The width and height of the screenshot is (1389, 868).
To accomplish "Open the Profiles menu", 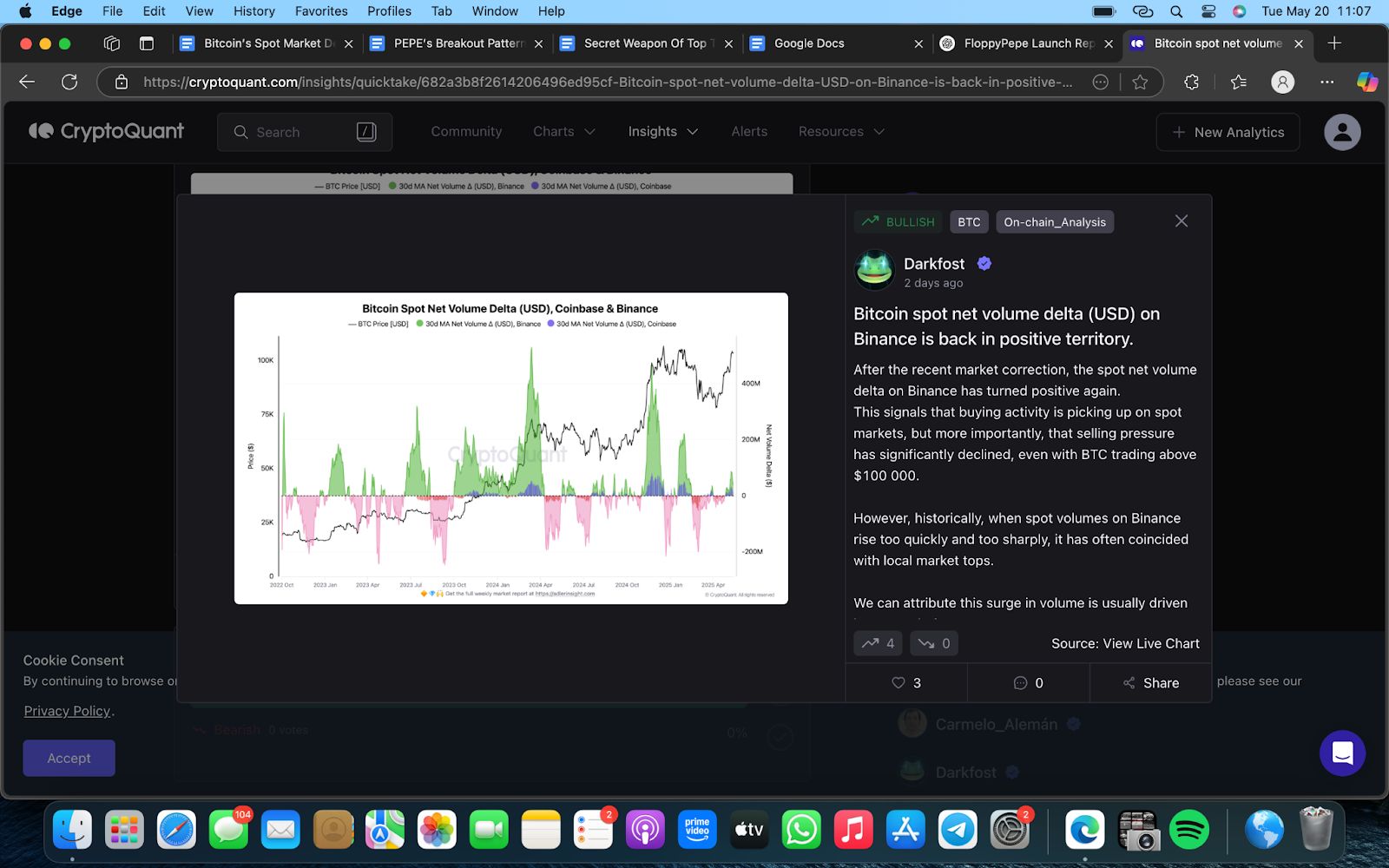I will [x=389, y=11].
